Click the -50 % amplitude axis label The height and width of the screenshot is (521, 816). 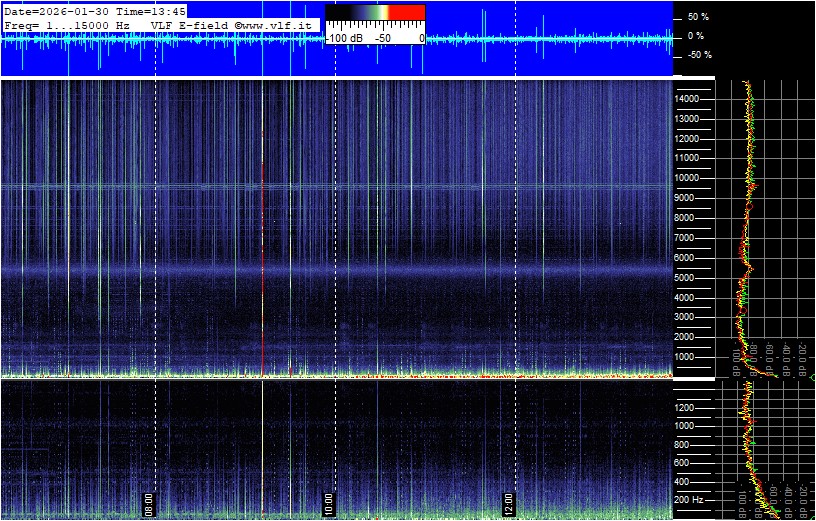(697, 55)
